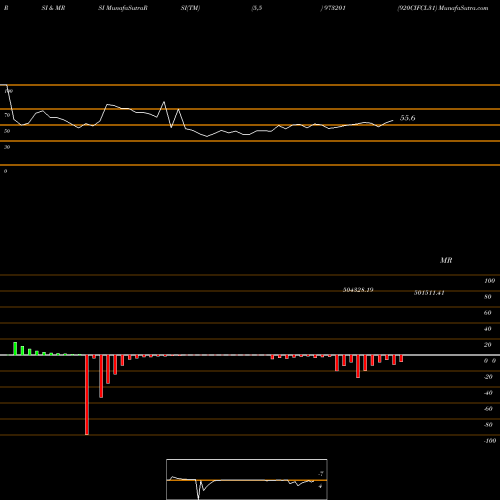500x500 pixels.
Task: Click the SI(TM) header text
Action: point(190,8)
